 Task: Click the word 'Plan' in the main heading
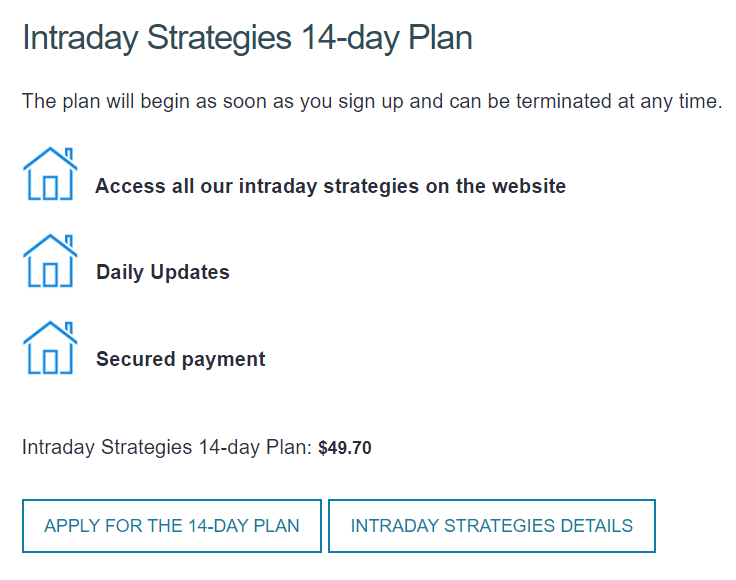440,38
